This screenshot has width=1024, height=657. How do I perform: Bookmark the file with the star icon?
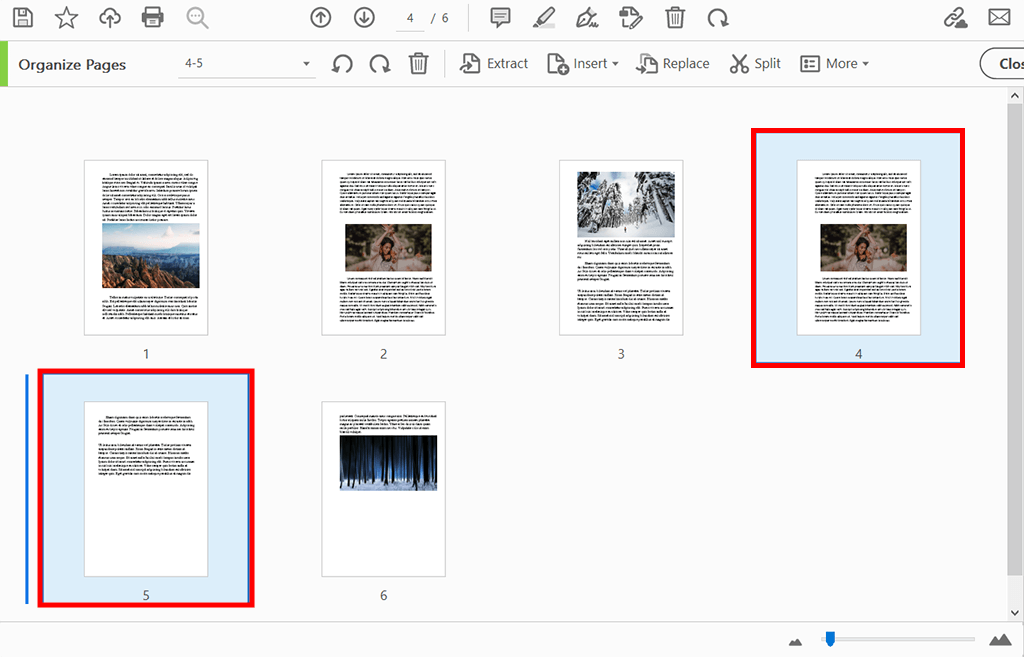pyautogui.click(x=66, y=18)
